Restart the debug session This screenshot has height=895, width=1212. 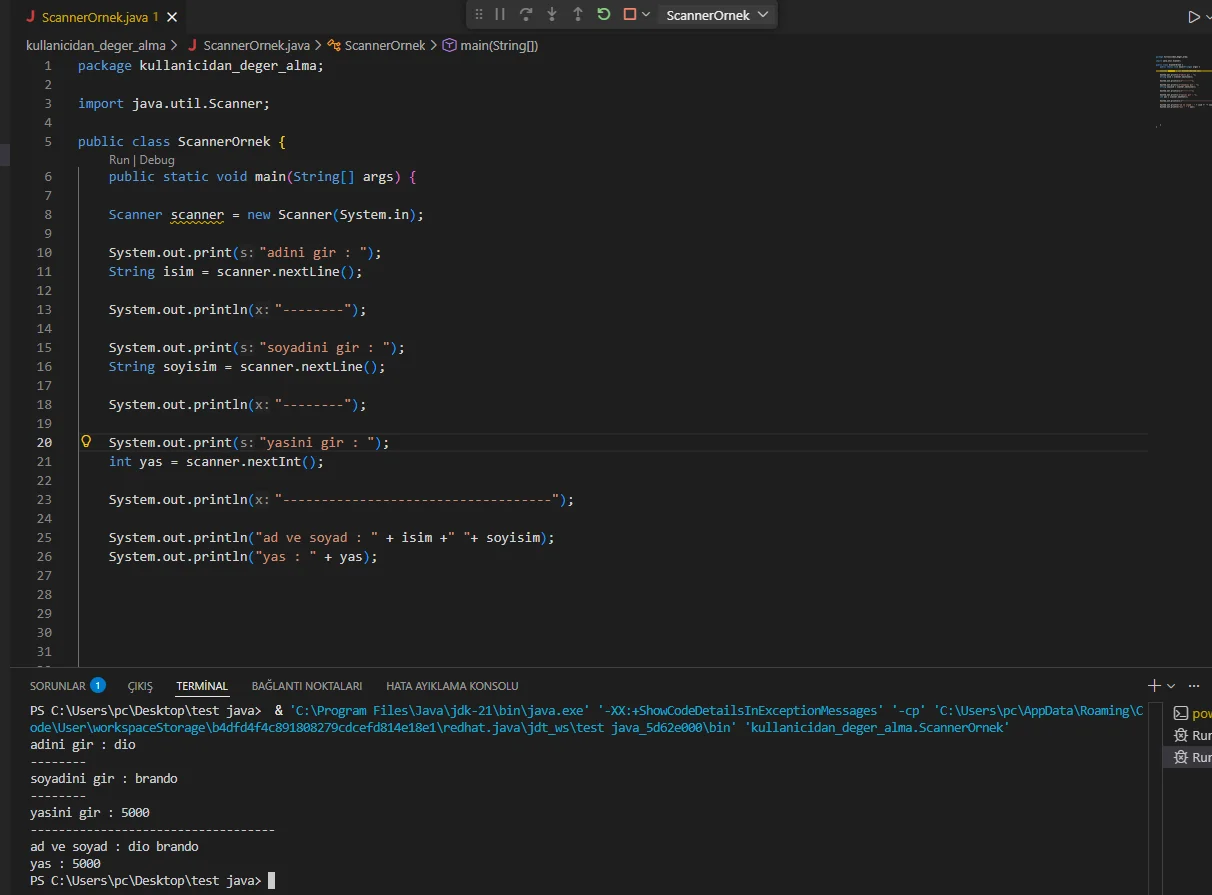tap(604, 15)
